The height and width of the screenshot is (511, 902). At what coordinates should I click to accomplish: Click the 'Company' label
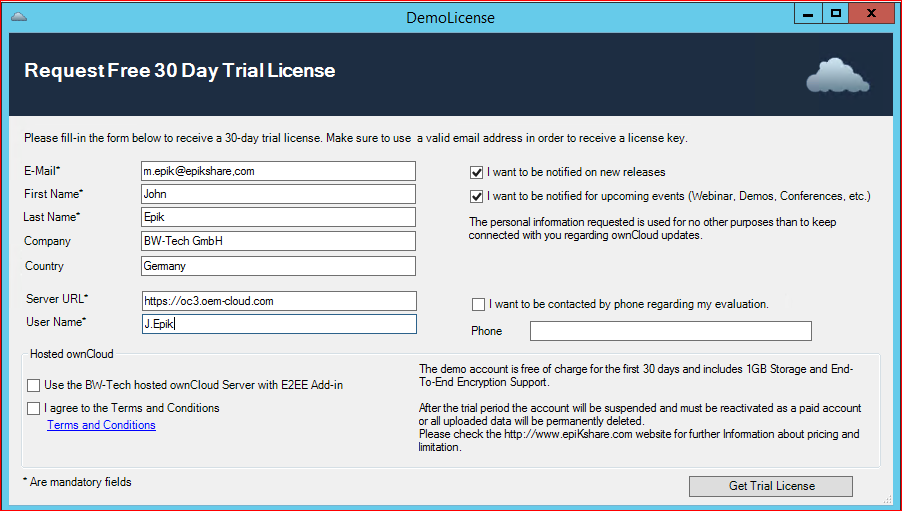coord(47,241)
